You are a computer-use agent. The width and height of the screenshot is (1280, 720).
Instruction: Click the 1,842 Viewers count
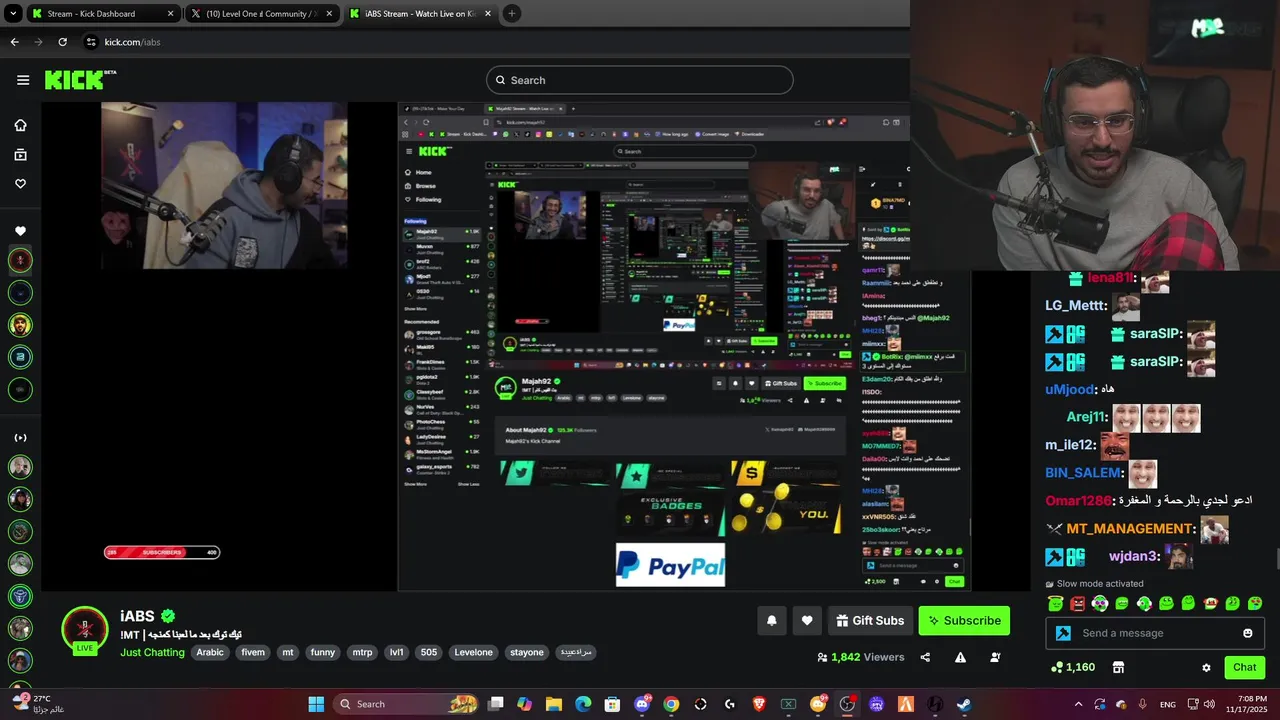coord(860,657)
